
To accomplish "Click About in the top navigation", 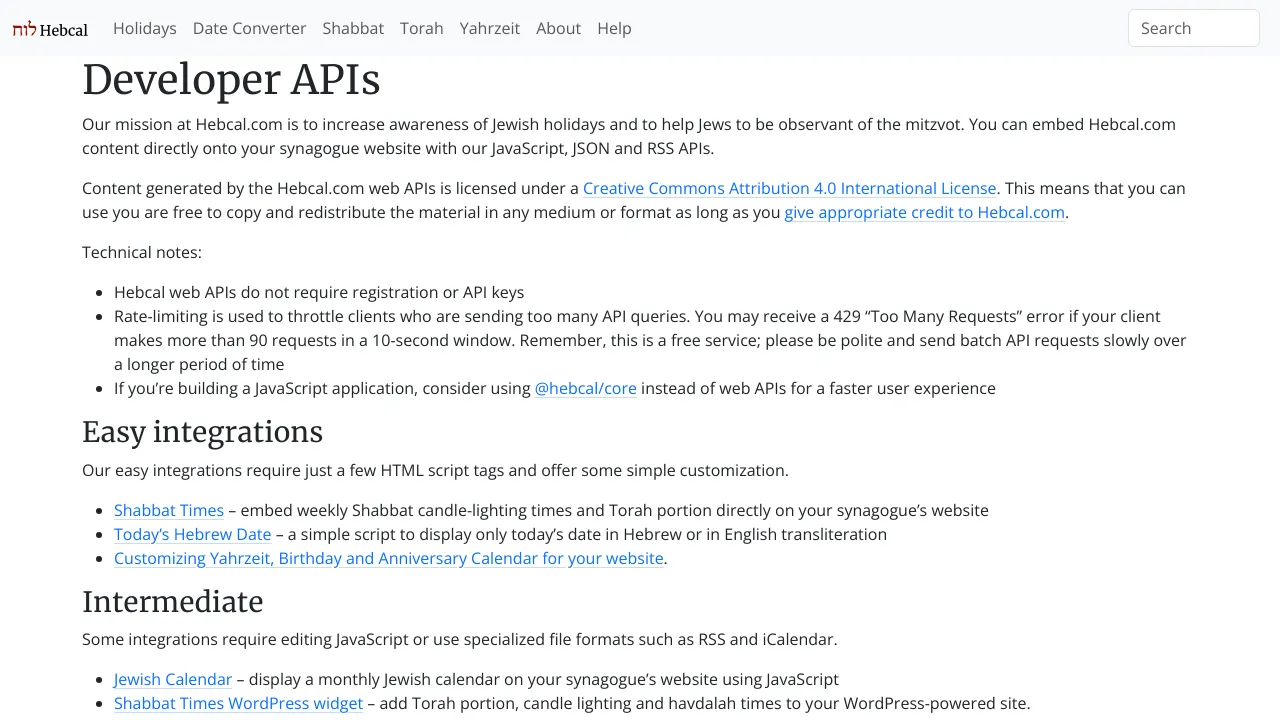I will click(x=558, y=28).
